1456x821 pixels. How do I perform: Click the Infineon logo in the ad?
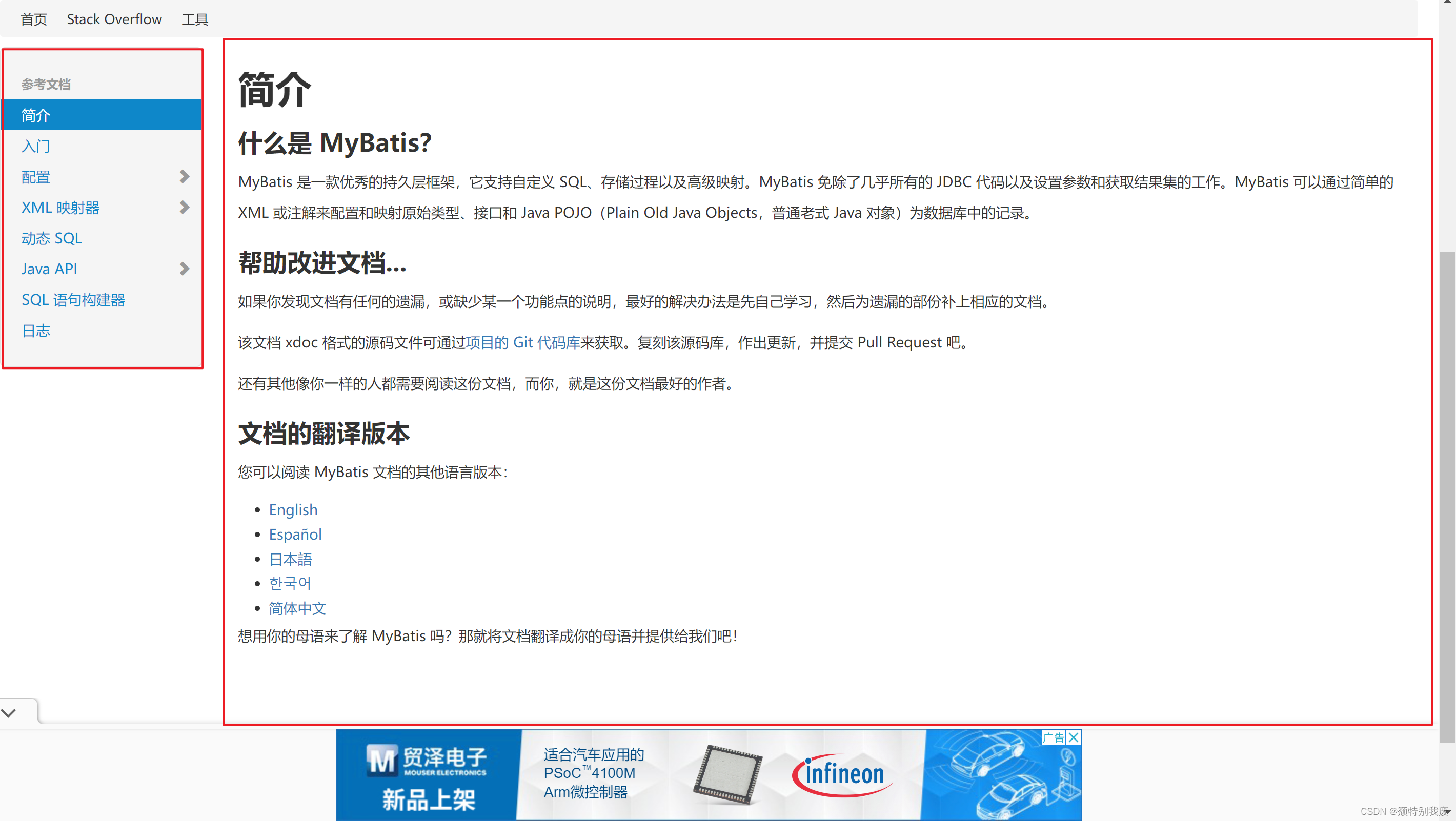pyautogui.click(x=843, y=774)
